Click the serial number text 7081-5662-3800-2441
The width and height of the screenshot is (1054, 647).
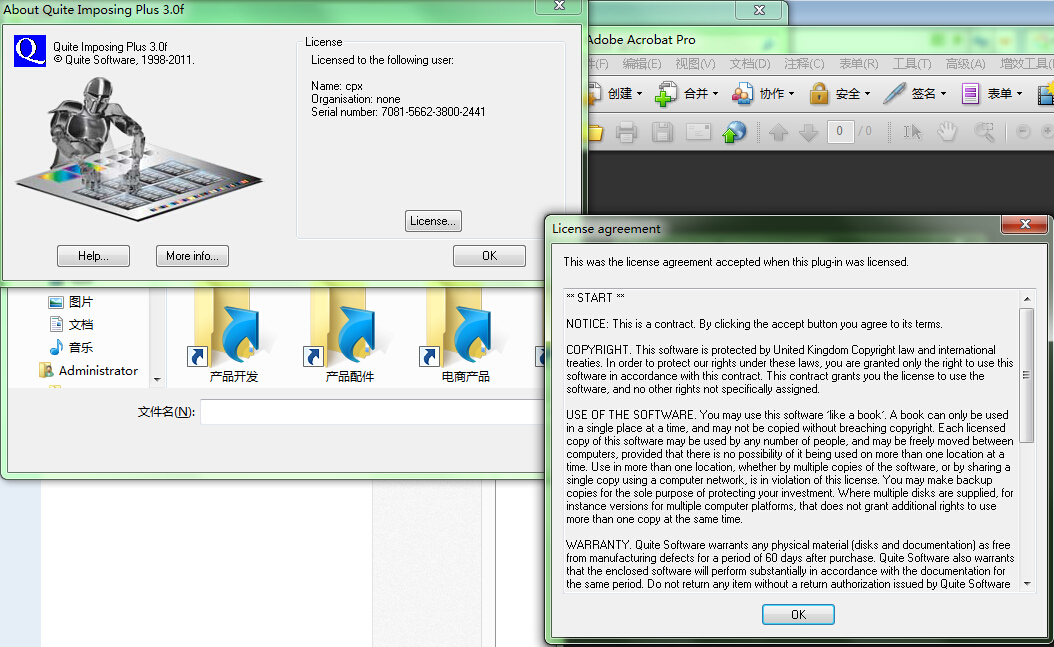tap(433, 112)
